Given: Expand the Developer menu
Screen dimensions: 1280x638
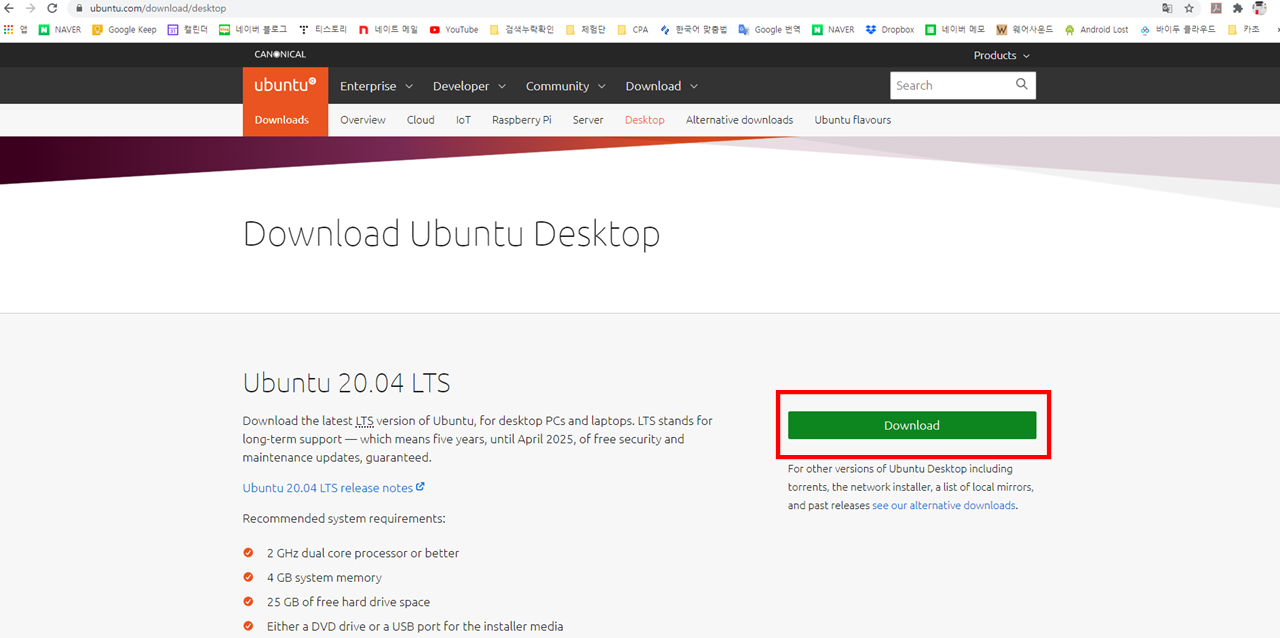Looking at the screenshot, I should (469, 86).
